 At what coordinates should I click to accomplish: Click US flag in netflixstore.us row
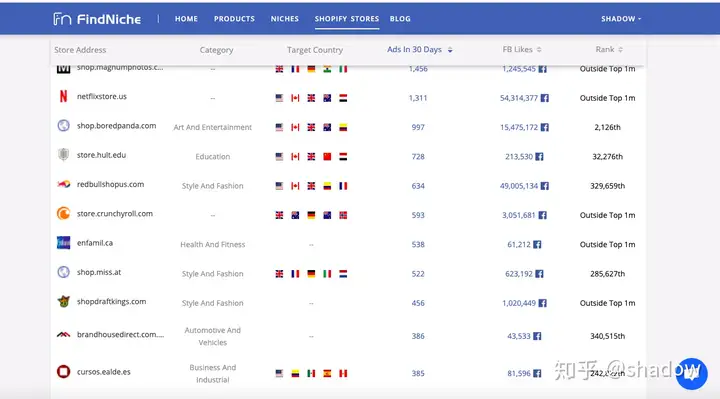pos(279,98)
